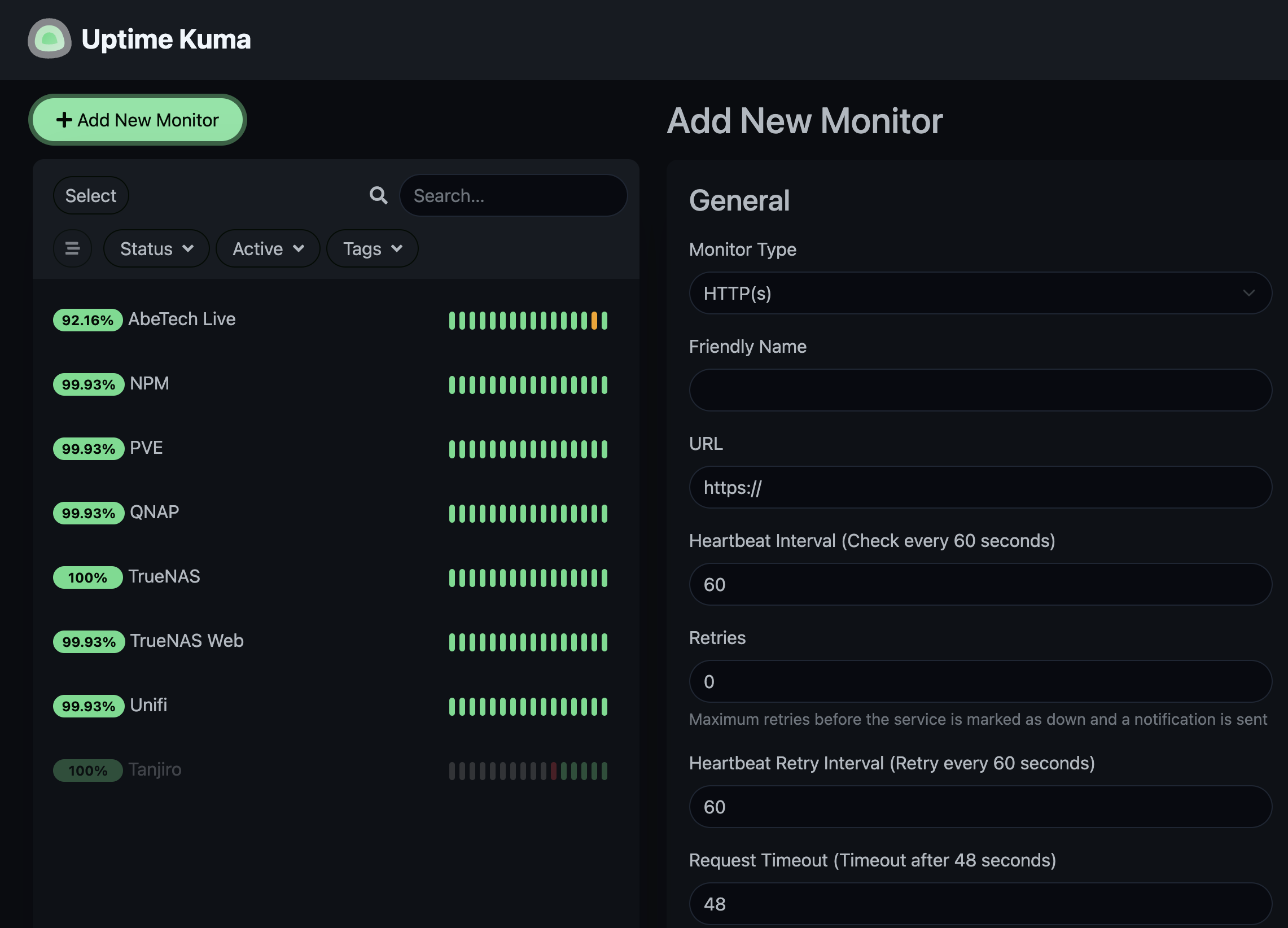Toggle the sort/filter list icon button
The width and height of the screenshot is (1288, 928).
(72, 248)
